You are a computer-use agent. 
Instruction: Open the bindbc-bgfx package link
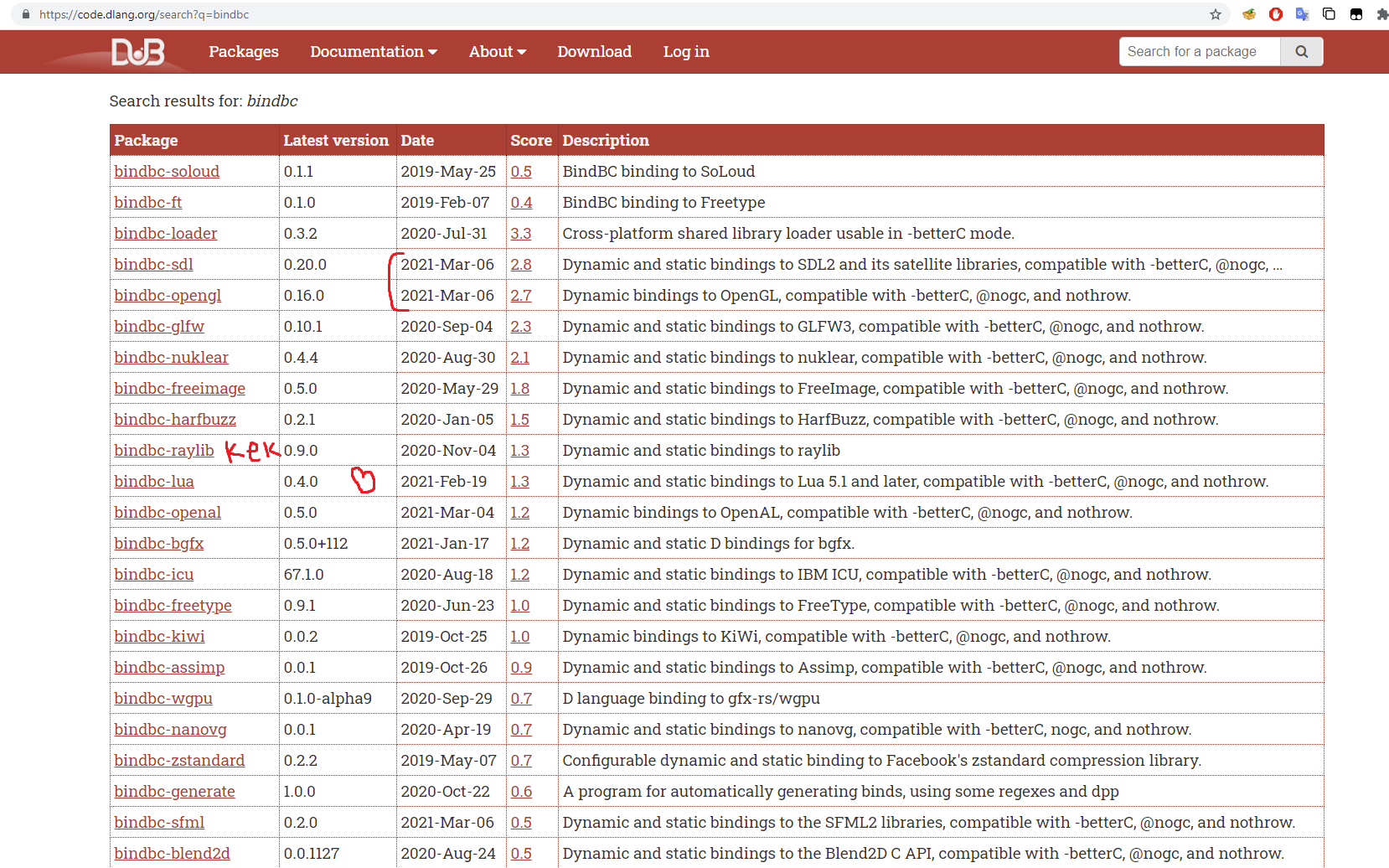(159, 544)
